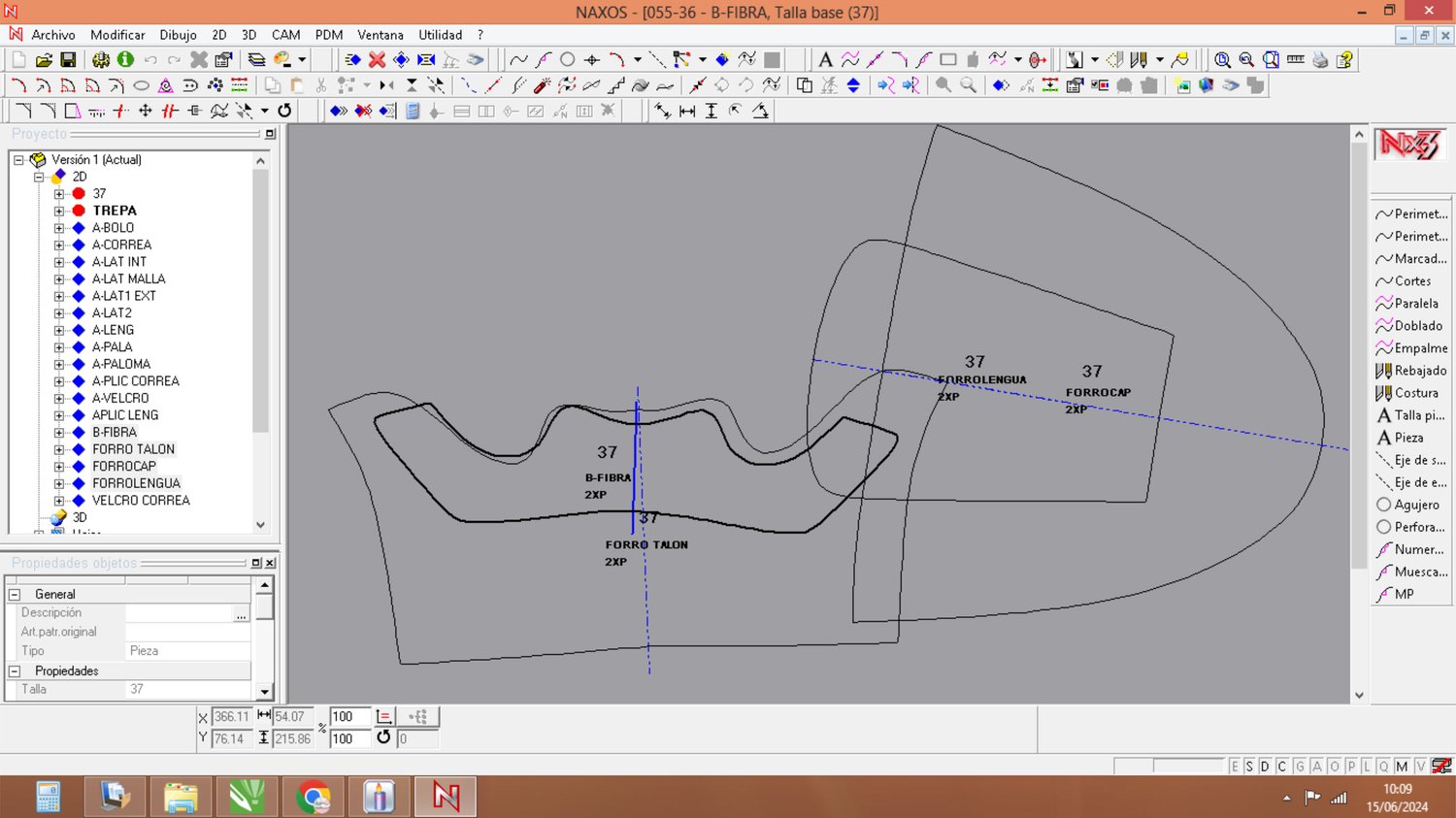Collapse the General properties section
This screenshot has height=818, width=1456.
pos(15,594)
